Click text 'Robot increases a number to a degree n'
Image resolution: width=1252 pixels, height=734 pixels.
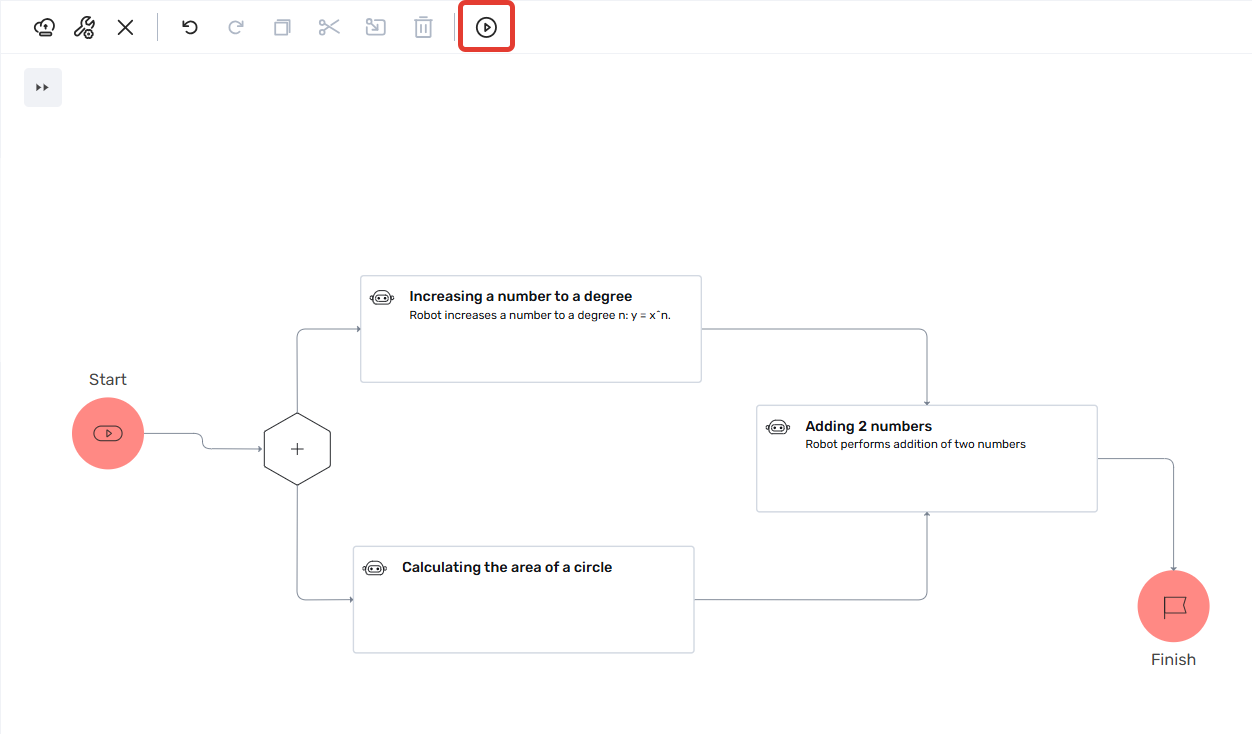click(x=516, y=315)
